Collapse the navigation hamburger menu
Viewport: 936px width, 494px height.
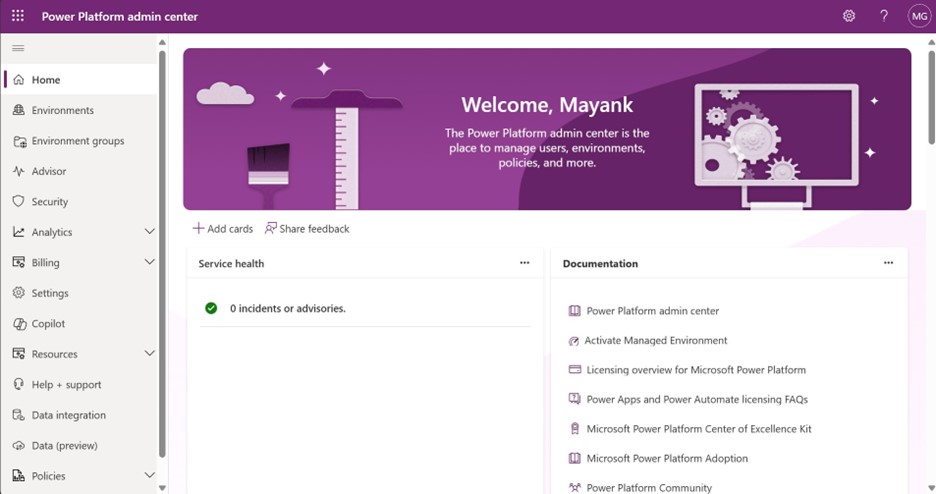point(18,48)
